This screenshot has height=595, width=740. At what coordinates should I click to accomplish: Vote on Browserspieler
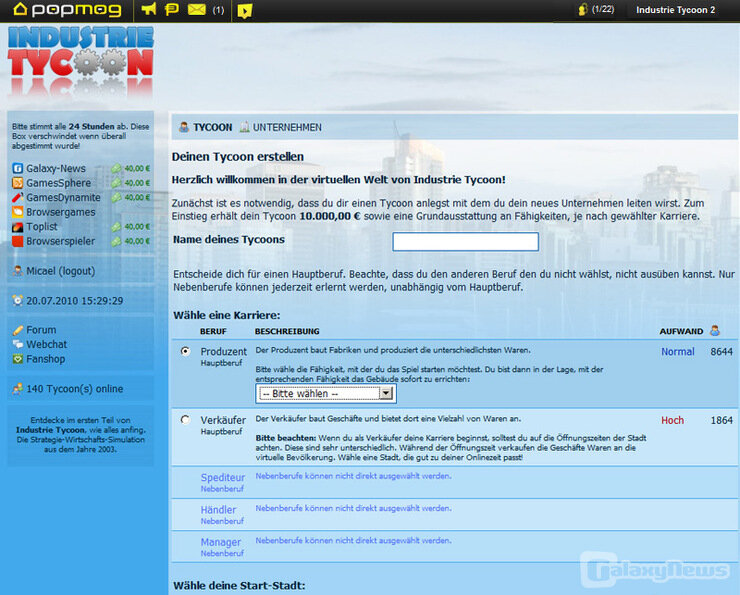click(60, 242)
